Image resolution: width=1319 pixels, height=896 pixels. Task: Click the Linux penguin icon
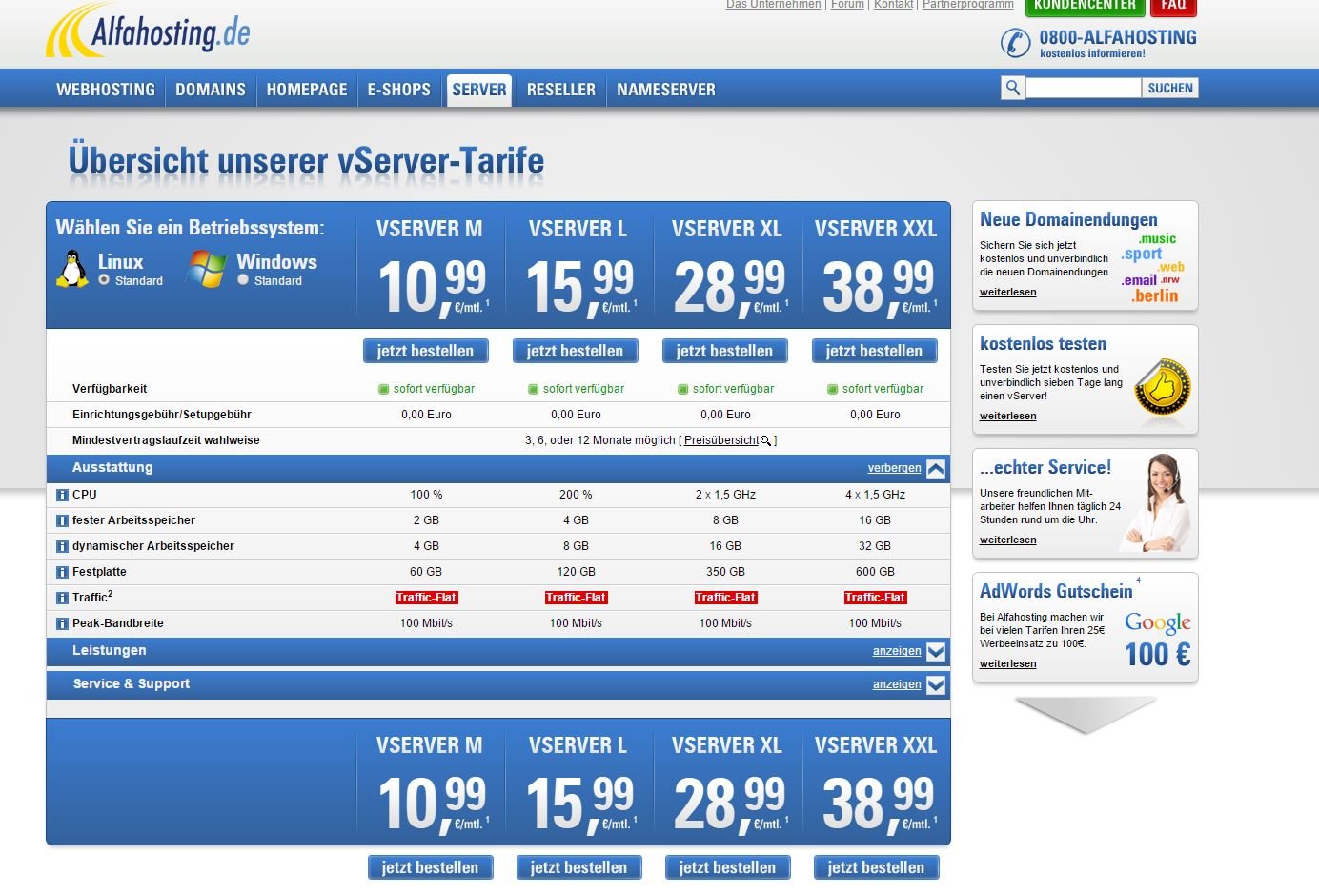pos(71,269)
